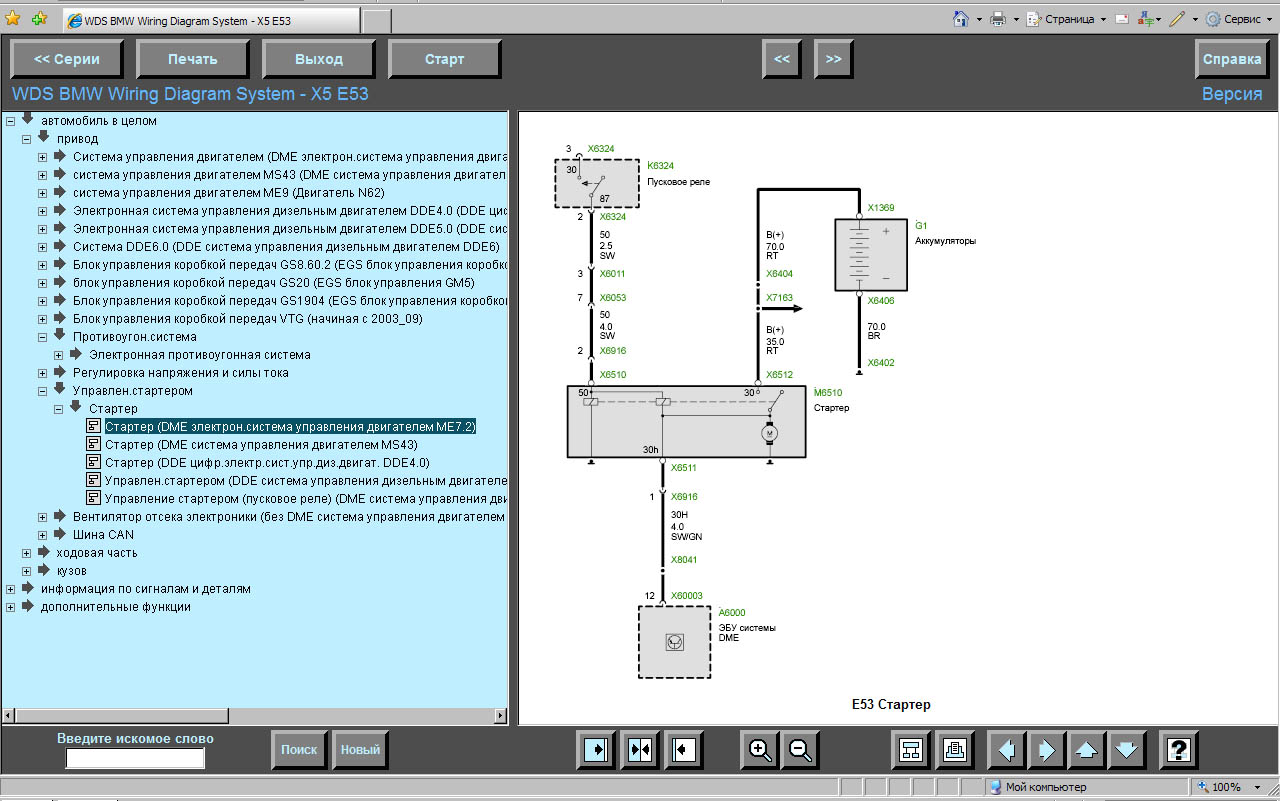Expand the 'ходовая часть' tree node
The image size is (1280, 801).
pos(27,553)
